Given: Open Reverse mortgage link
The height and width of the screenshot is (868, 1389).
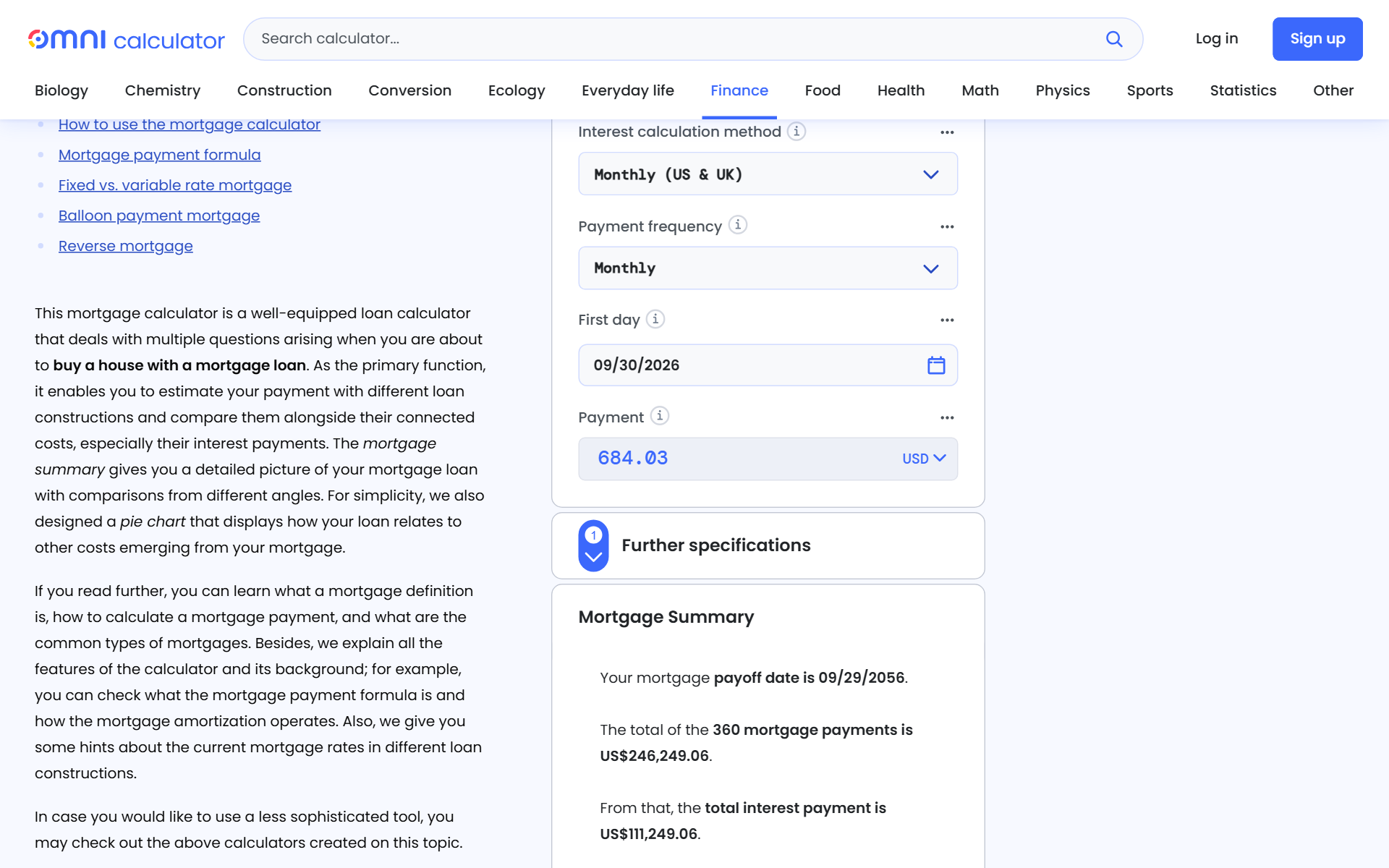Looking at the screenshot, I should (x=126, y=246).
